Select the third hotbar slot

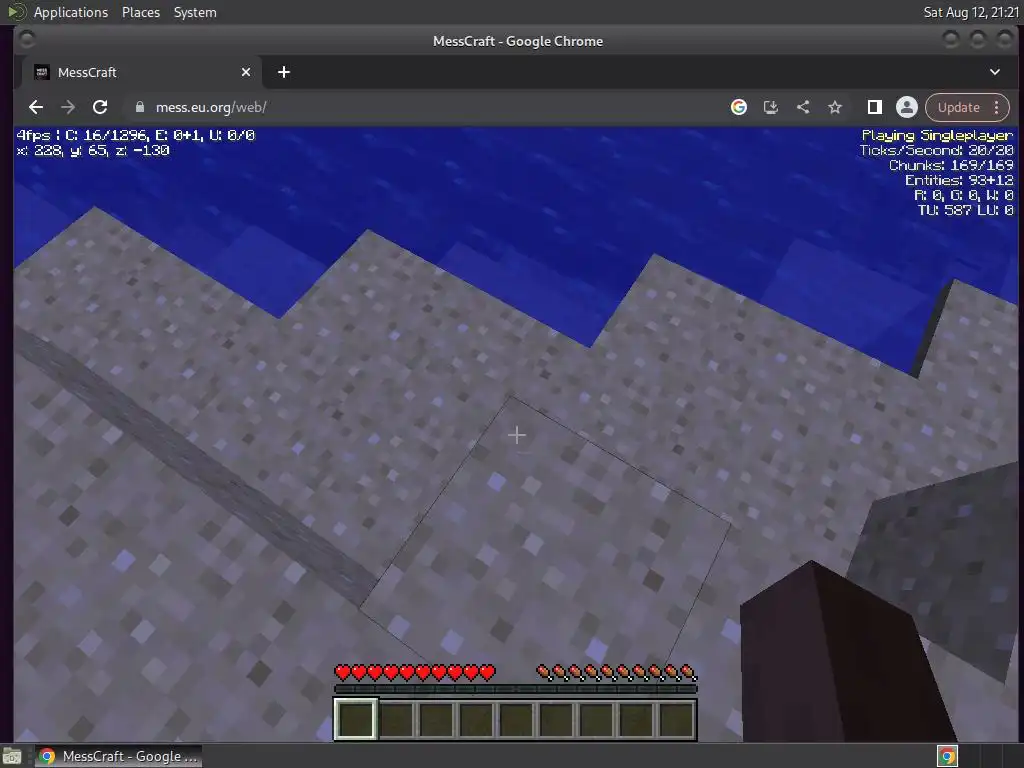pos(436,719)
